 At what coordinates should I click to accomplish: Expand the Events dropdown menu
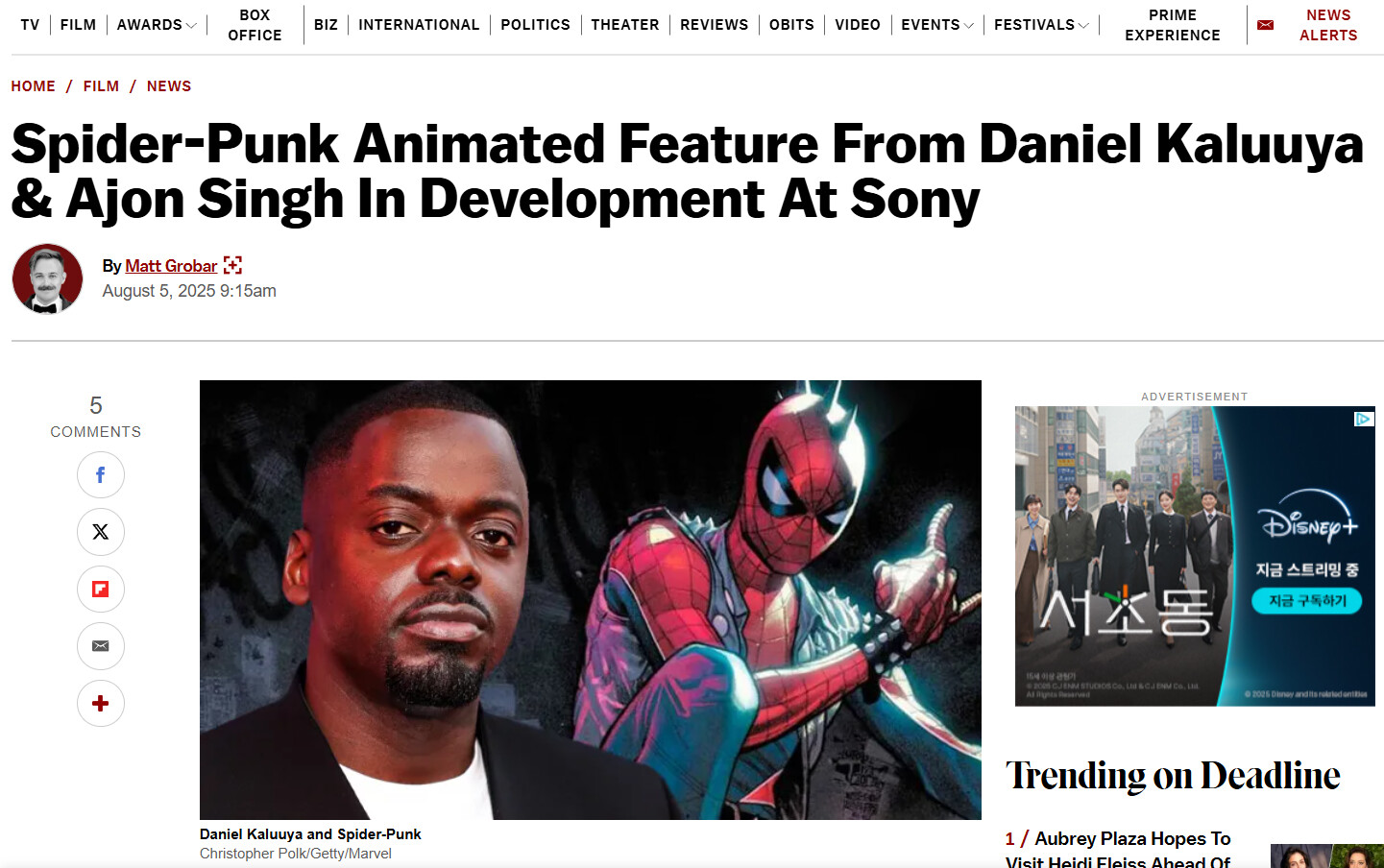(x=968, y=25)
